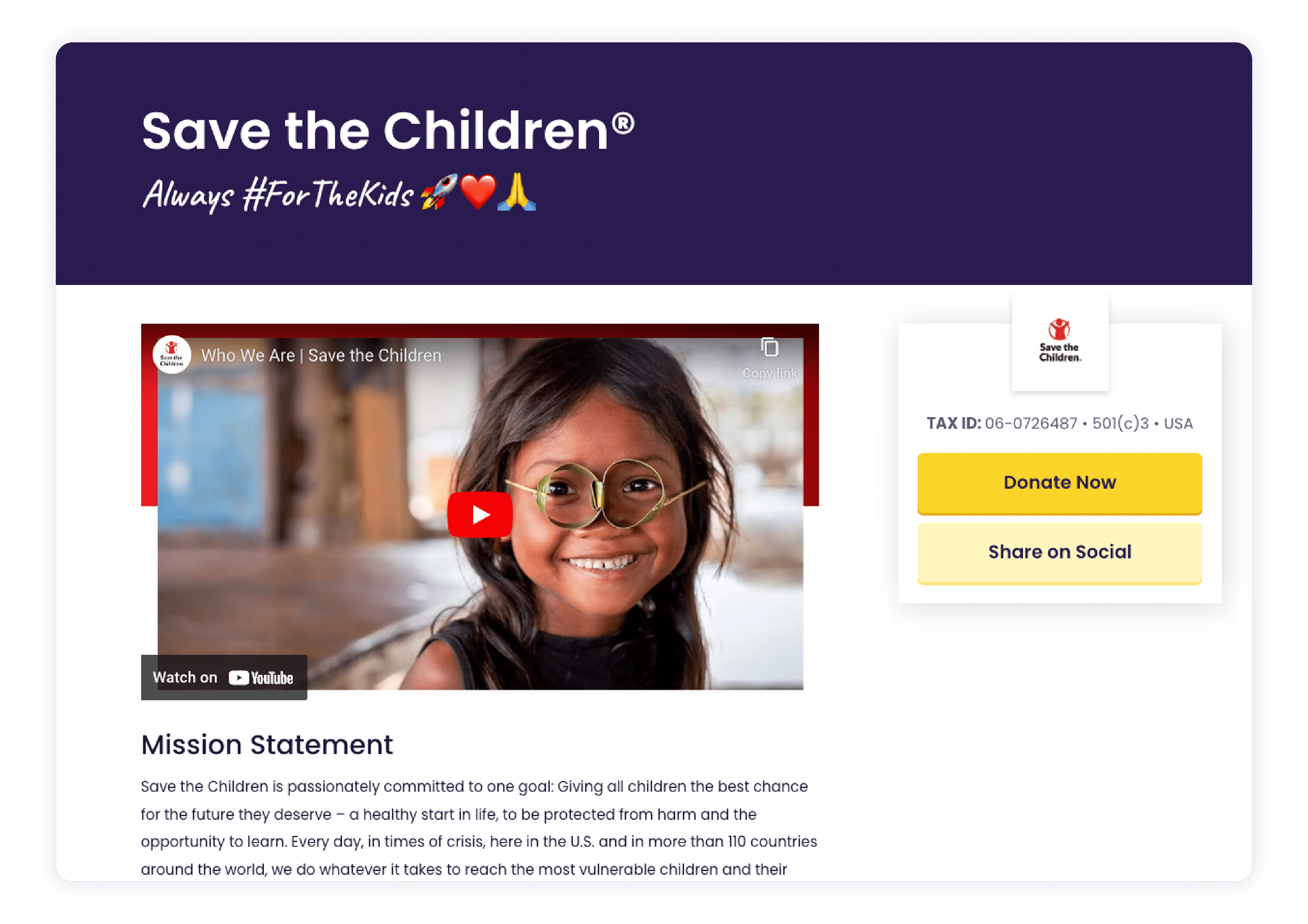1308x924 pixels.
Task: Click the Share on Social button
Action: [1059, 552]
